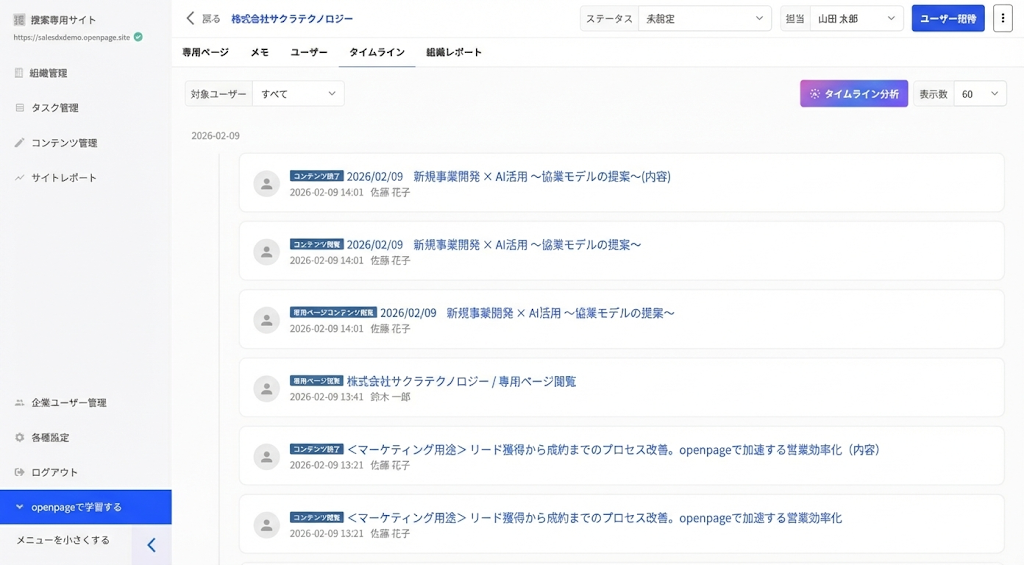The width and height of the screenshot is (1024, 565).
Task: Open the 表示数 60 dropdown
Action: tap(980, 94)
